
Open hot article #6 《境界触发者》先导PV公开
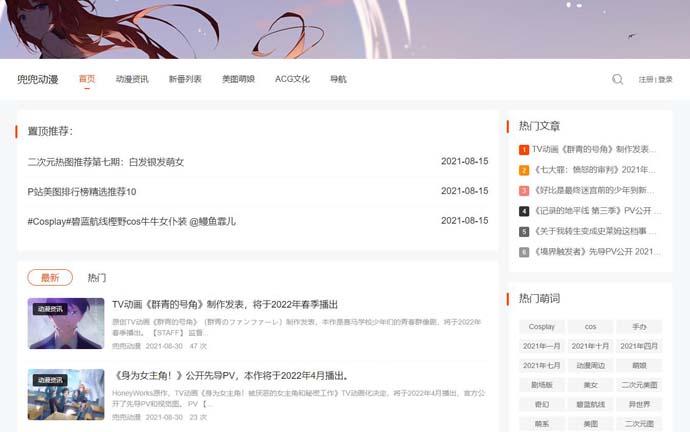coord(596,252)
